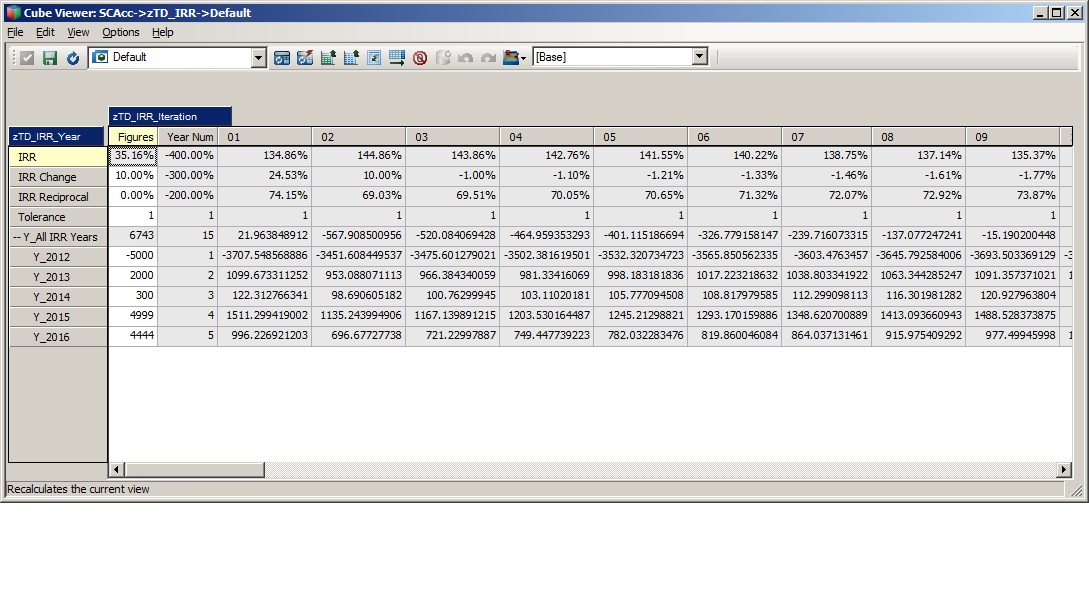Select the Year Num column header
Viewport: 1089px width, 614px height.
click(188, 137)
